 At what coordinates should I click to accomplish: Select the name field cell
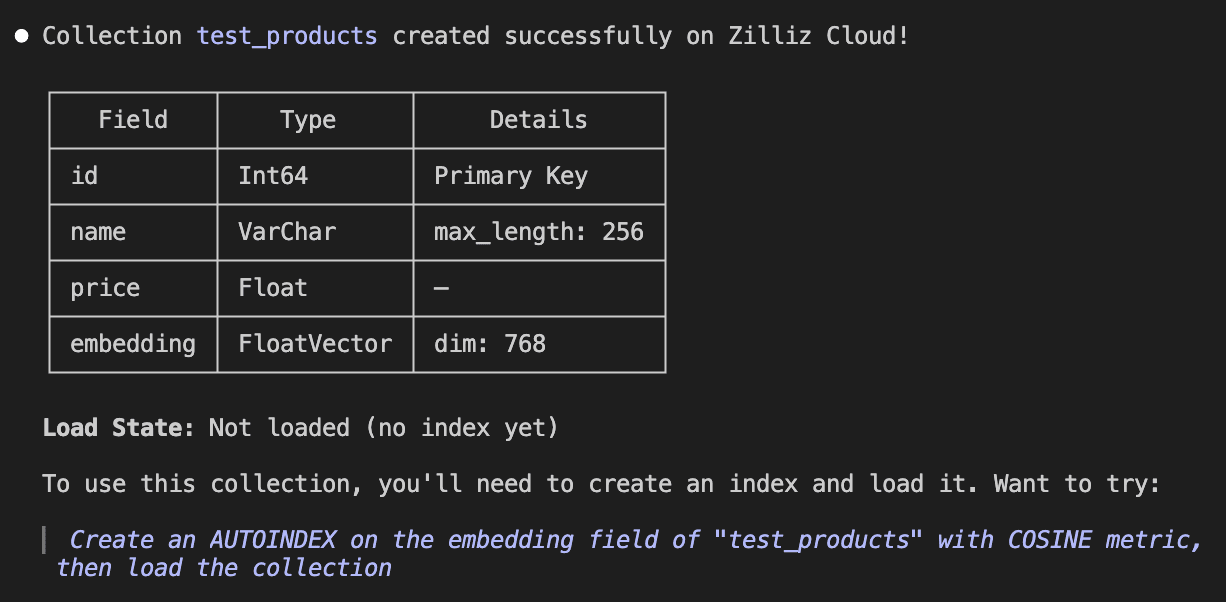pos(98,232)
